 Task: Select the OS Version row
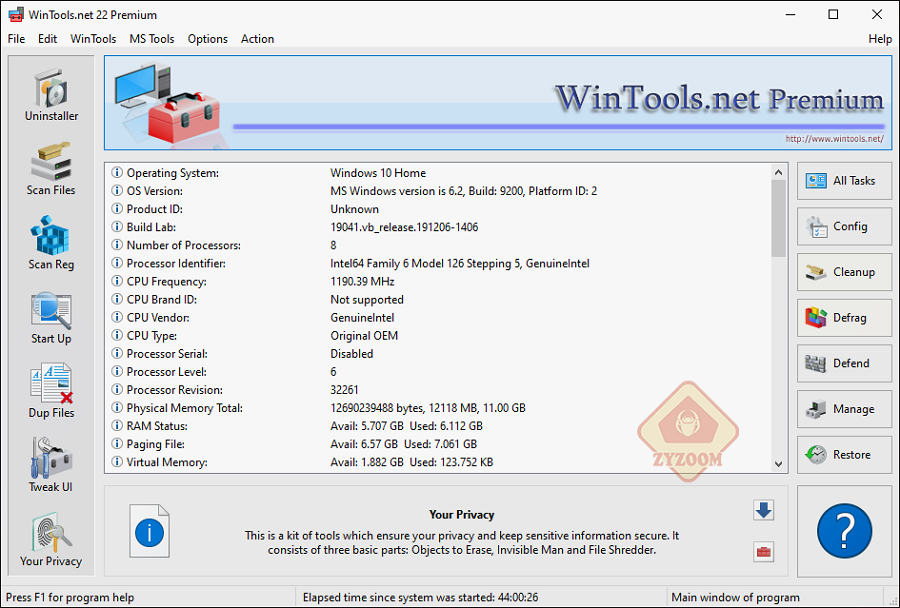point(438,191)
